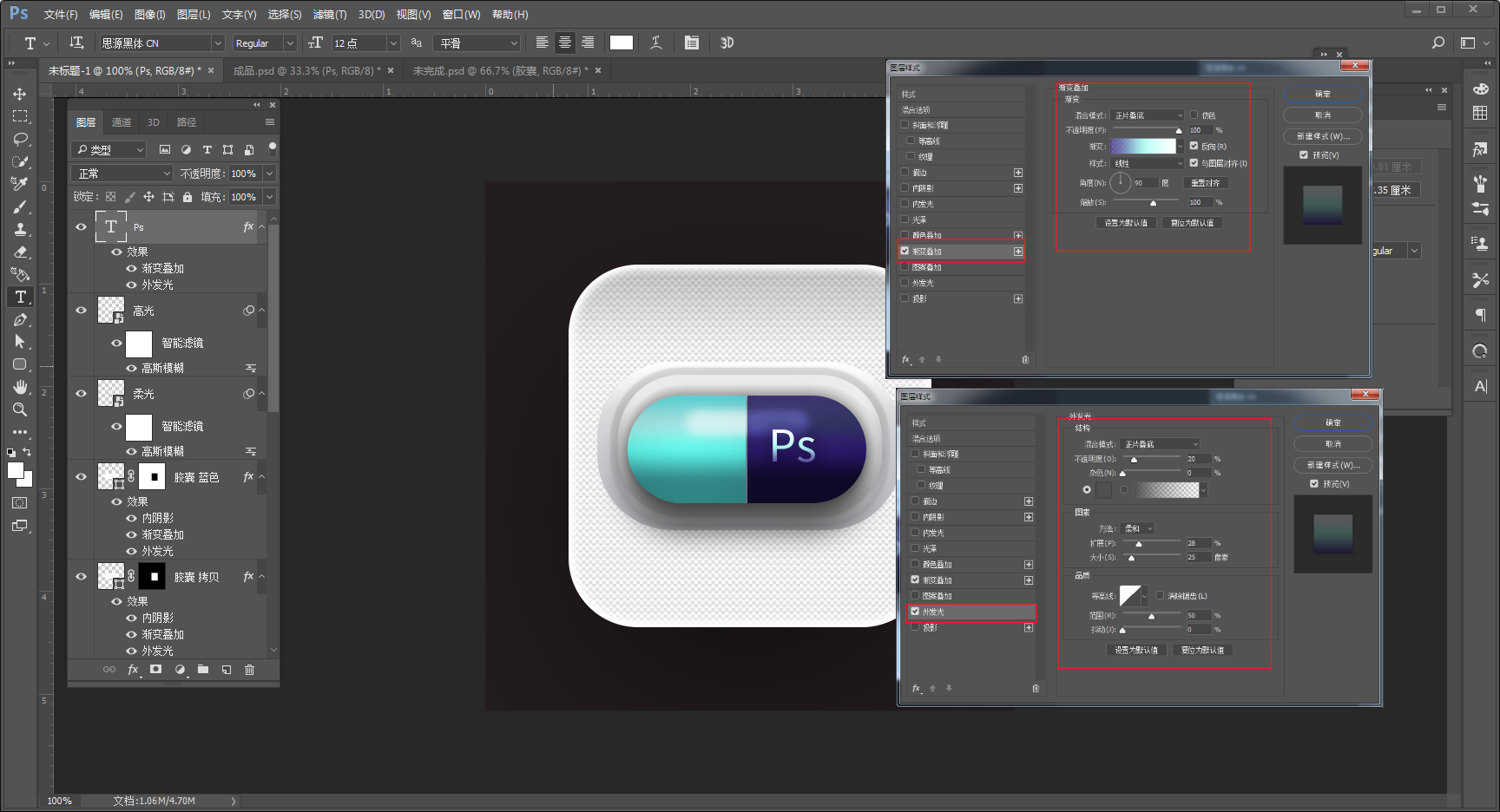The height and width of the screenshot is (812, 1500).
Task: Toggle the 渐变叠加 checkbox in the gradient overlay dialog
Action: (905, 251)
